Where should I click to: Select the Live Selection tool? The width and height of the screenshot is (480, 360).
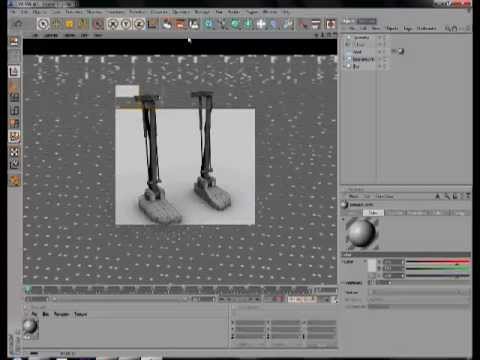coord(43,24)
